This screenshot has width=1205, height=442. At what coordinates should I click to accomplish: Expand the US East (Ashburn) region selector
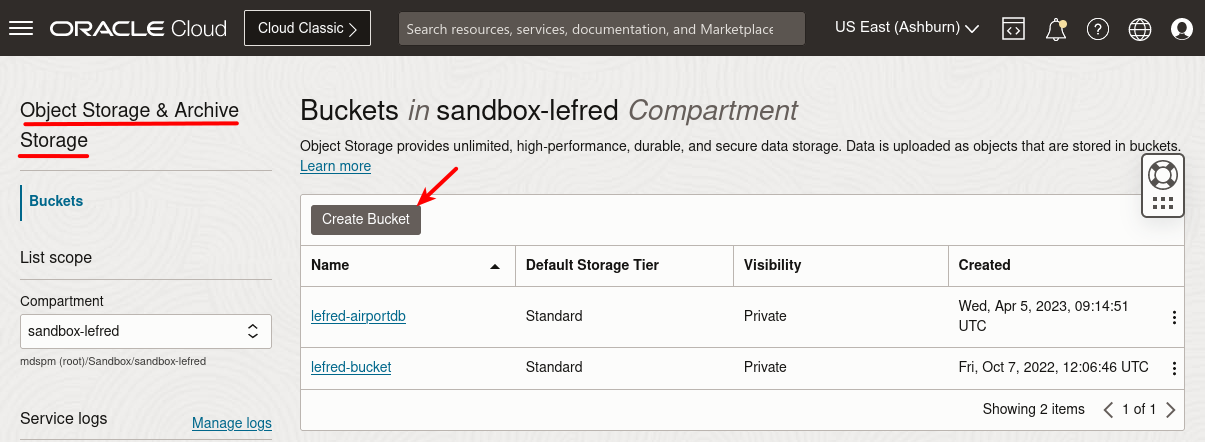coord(906,28)
